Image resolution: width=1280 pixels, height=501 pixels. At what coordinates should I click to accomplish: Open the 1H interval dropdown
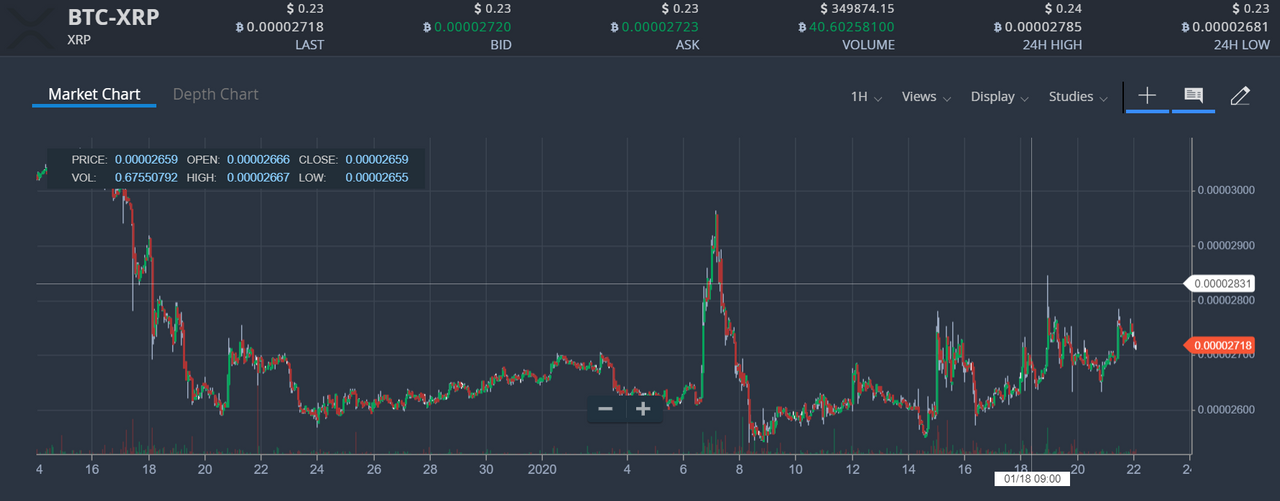point(866,97)
